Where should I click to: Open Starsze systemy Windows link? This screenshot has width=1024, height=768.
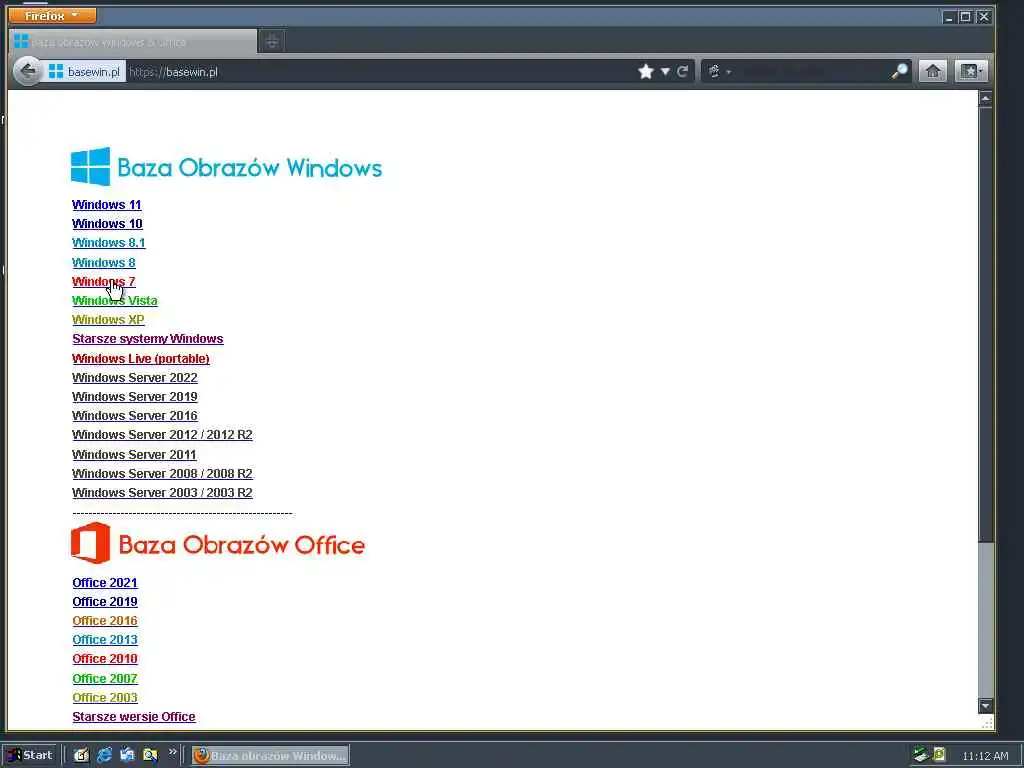click(148, 338)
